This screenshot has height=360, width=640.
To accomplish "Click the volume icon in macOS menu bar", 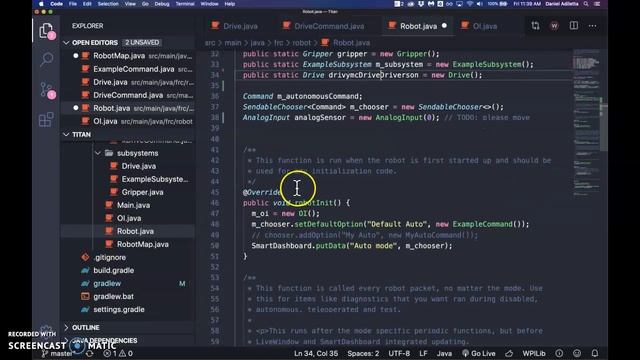I will [x=480, y=4].
